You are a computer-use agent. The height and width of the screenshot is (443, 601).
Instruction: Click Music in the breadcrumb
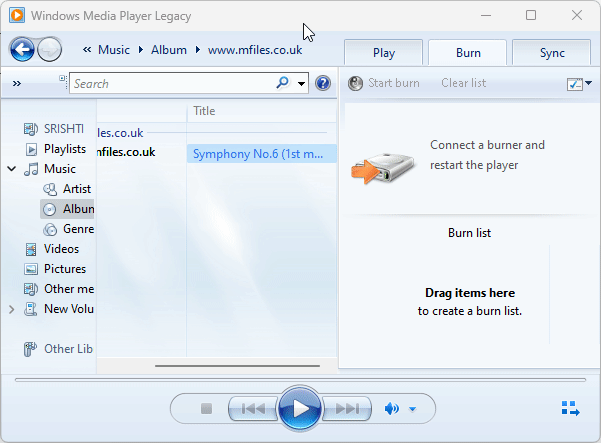pyautogui.click(x=114, y=50)
